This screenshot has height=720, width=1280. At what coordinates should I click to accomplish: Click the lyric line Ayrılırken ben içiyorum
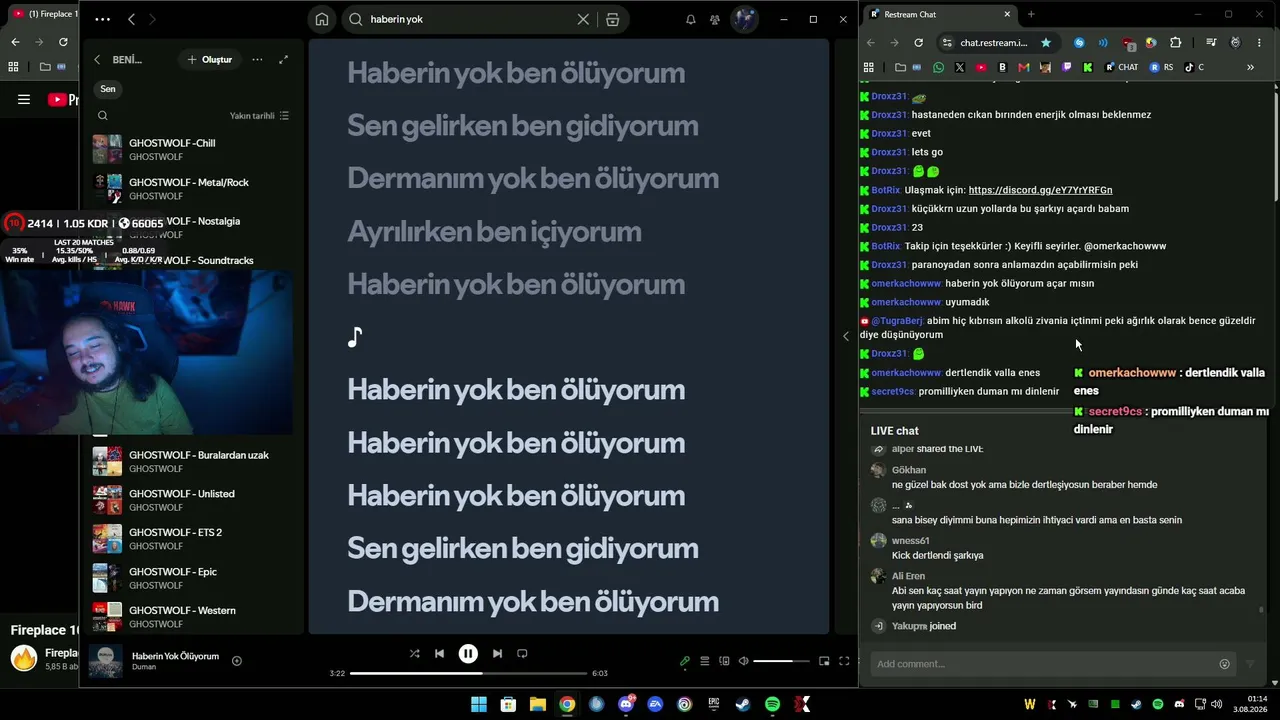(x=494, y=232)
